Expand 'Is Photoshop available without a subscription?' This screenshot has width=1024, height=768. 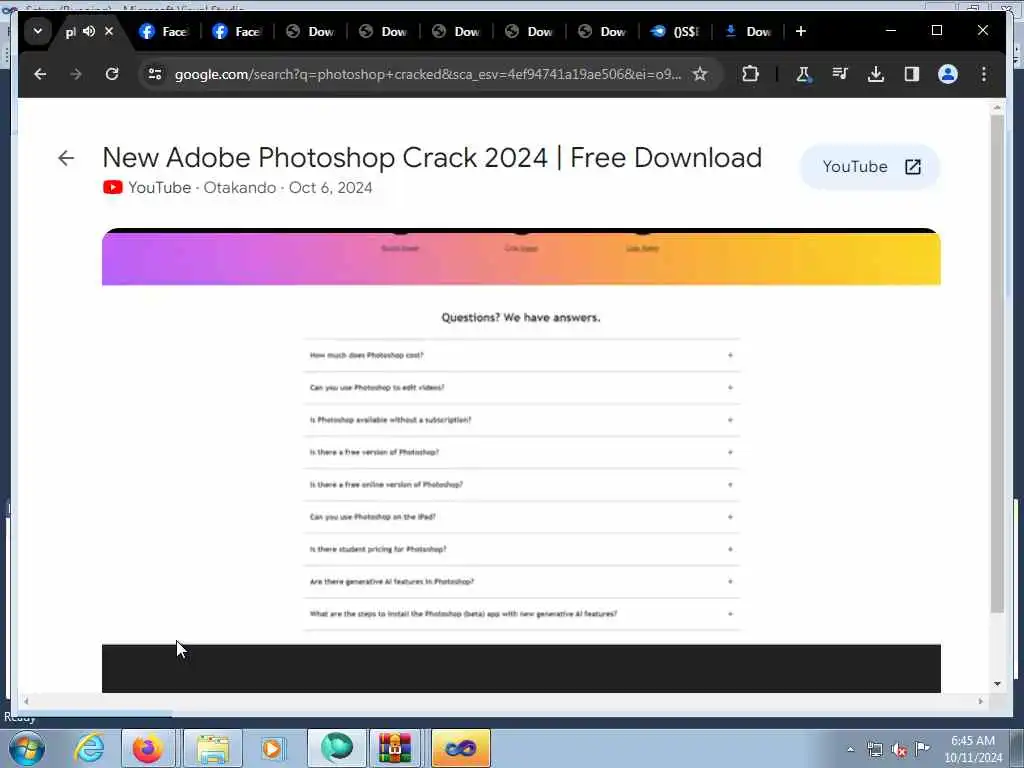[521, 420]
